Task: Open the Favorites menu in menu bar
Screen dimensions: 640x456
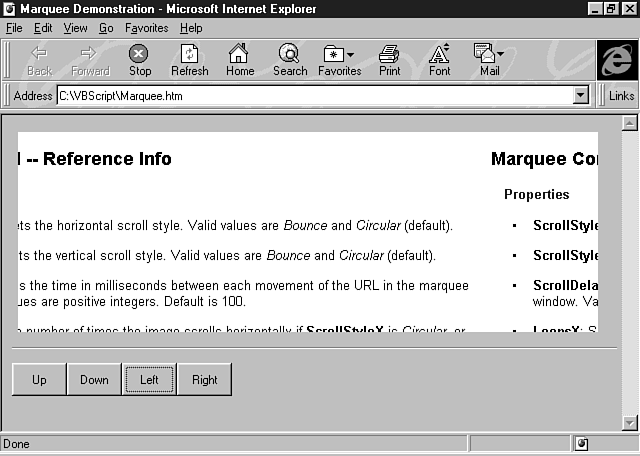Action: click(x=146, y=28)
